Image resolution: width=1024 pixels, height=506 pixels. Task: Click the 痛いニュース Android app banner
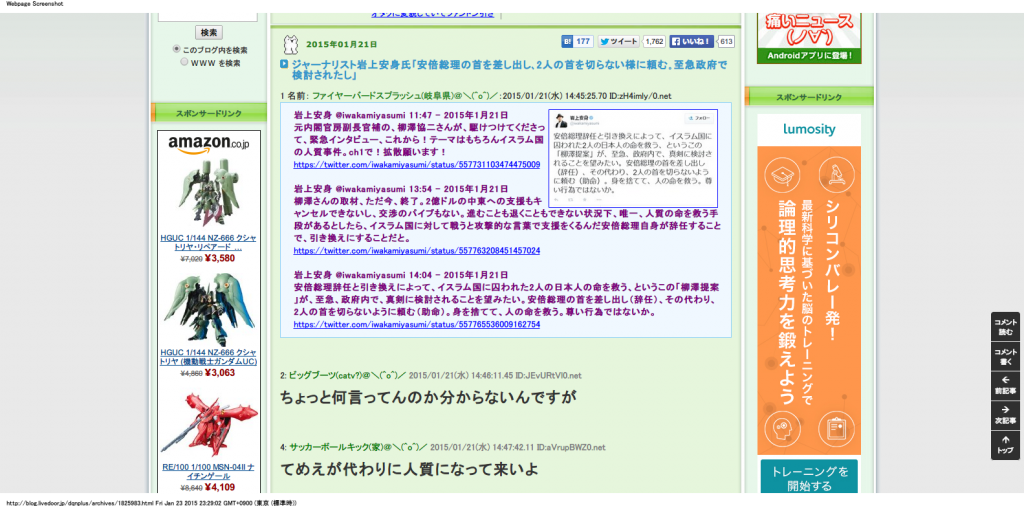point(809,38)
